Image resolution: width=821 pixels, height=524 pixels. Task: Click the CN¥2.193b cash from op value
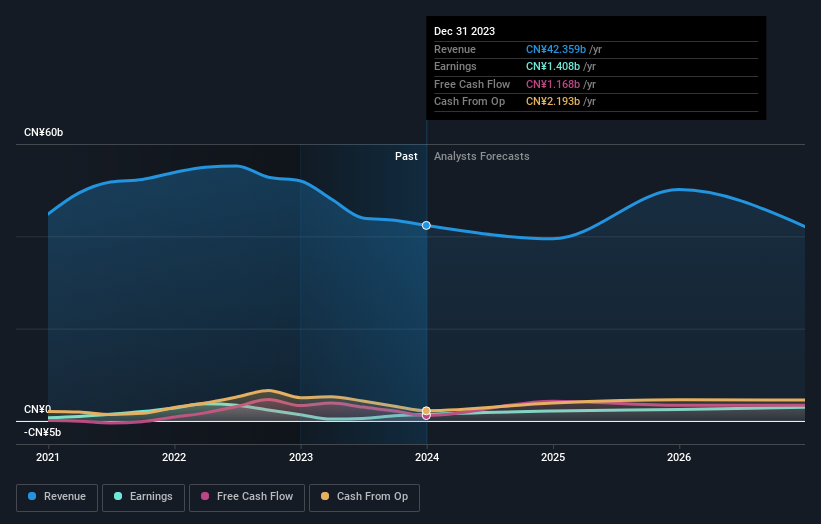(x=553, y=102)
